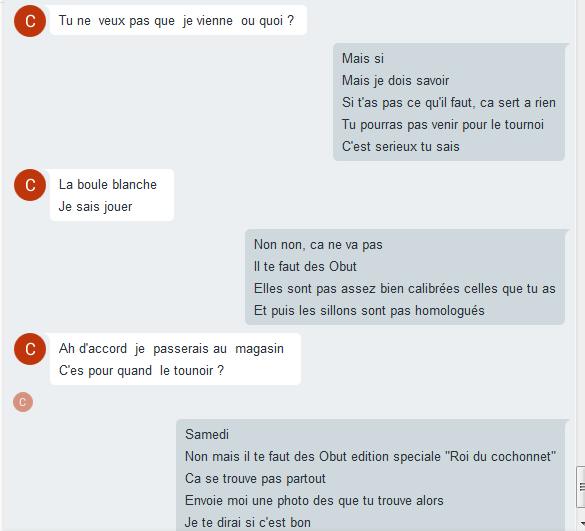The image size is (585, 531).
Task: Click the "Mais si" message line
Action: (x=363, y=59)
